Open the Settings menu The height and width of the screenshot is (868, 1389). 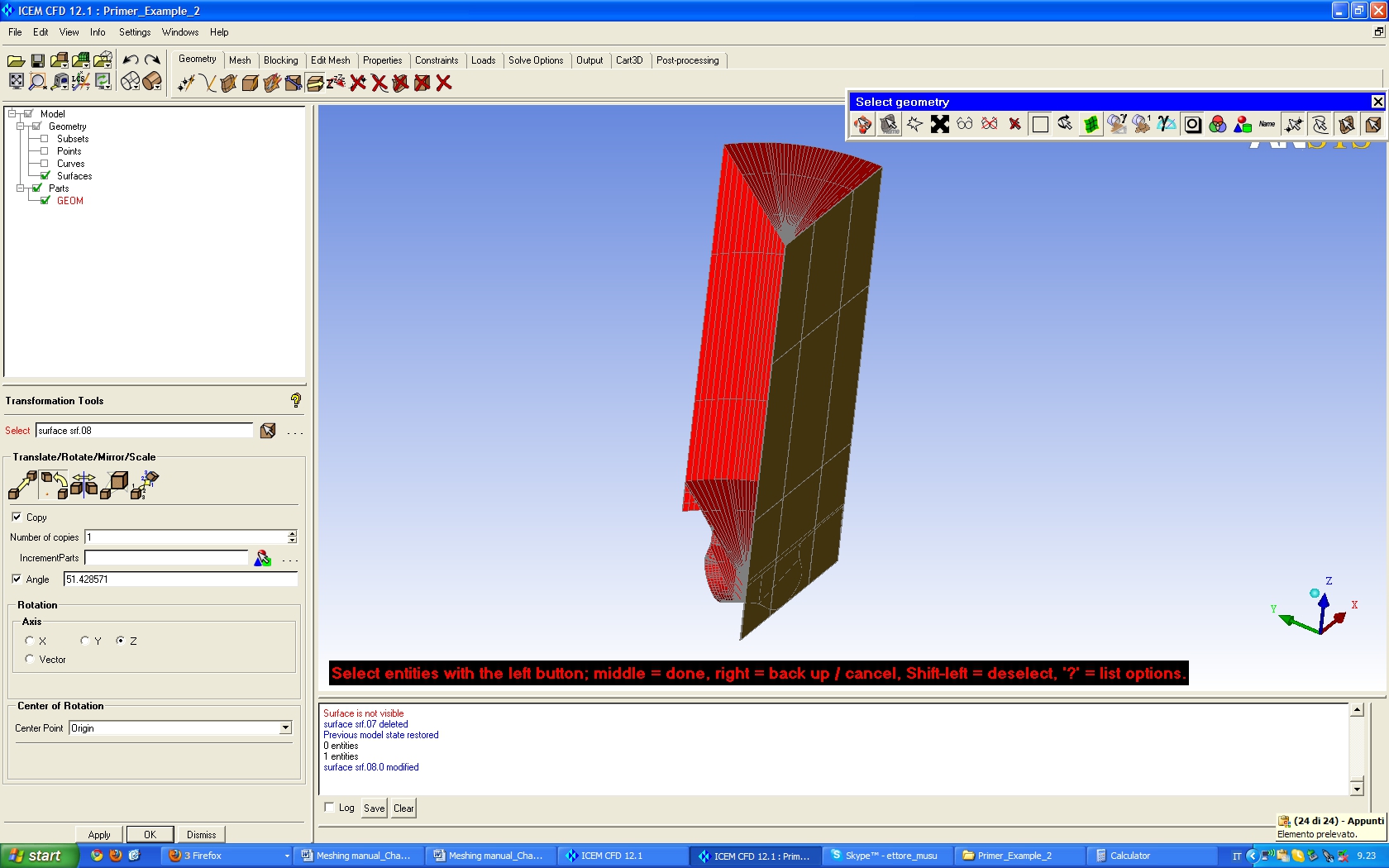[x=134, y=32]
